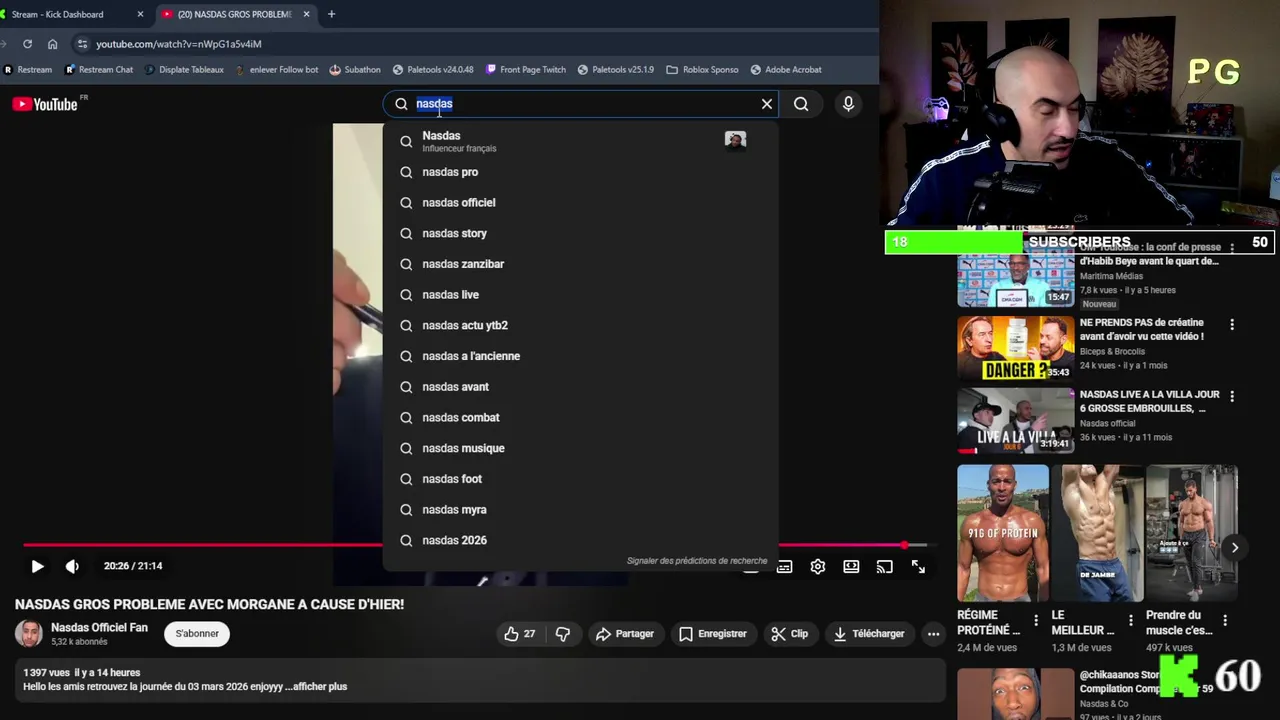This screenshot has width=1280, height=720.
Task: Open the Roblox Sponso bookmark folder
Action: [702, 70]
